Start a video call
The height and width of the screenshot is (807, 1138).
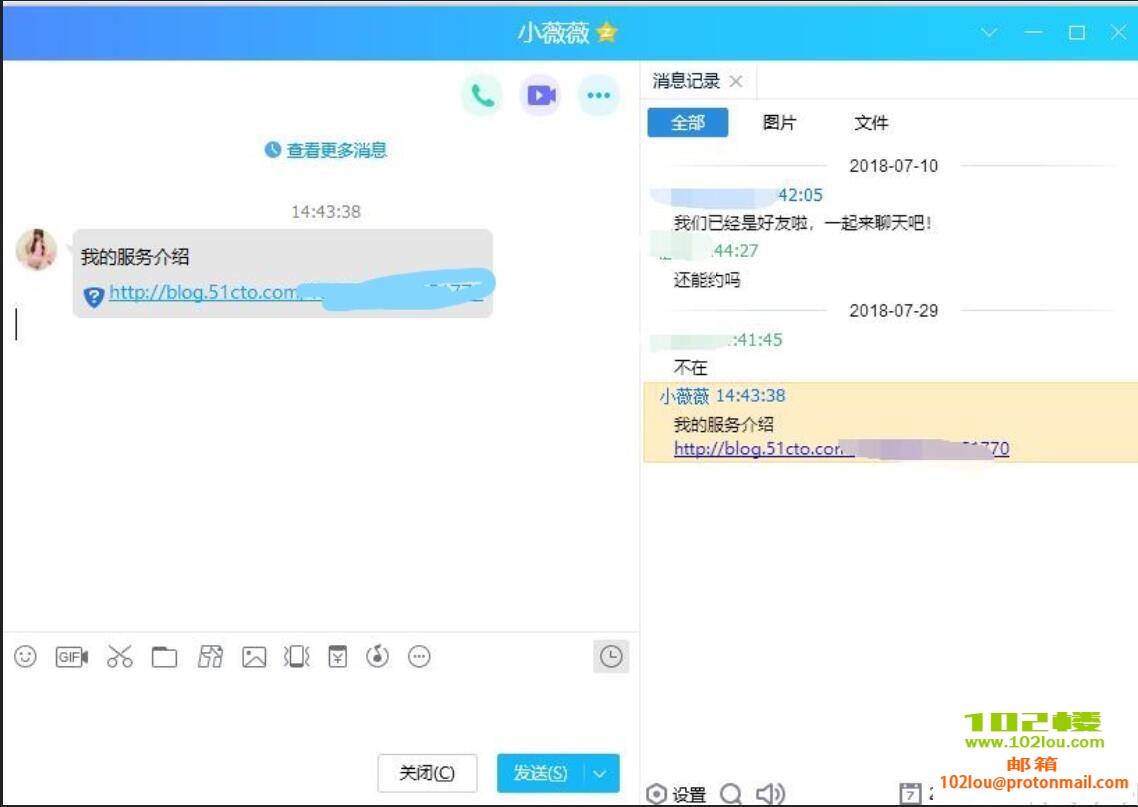click(x=540, y=95)
